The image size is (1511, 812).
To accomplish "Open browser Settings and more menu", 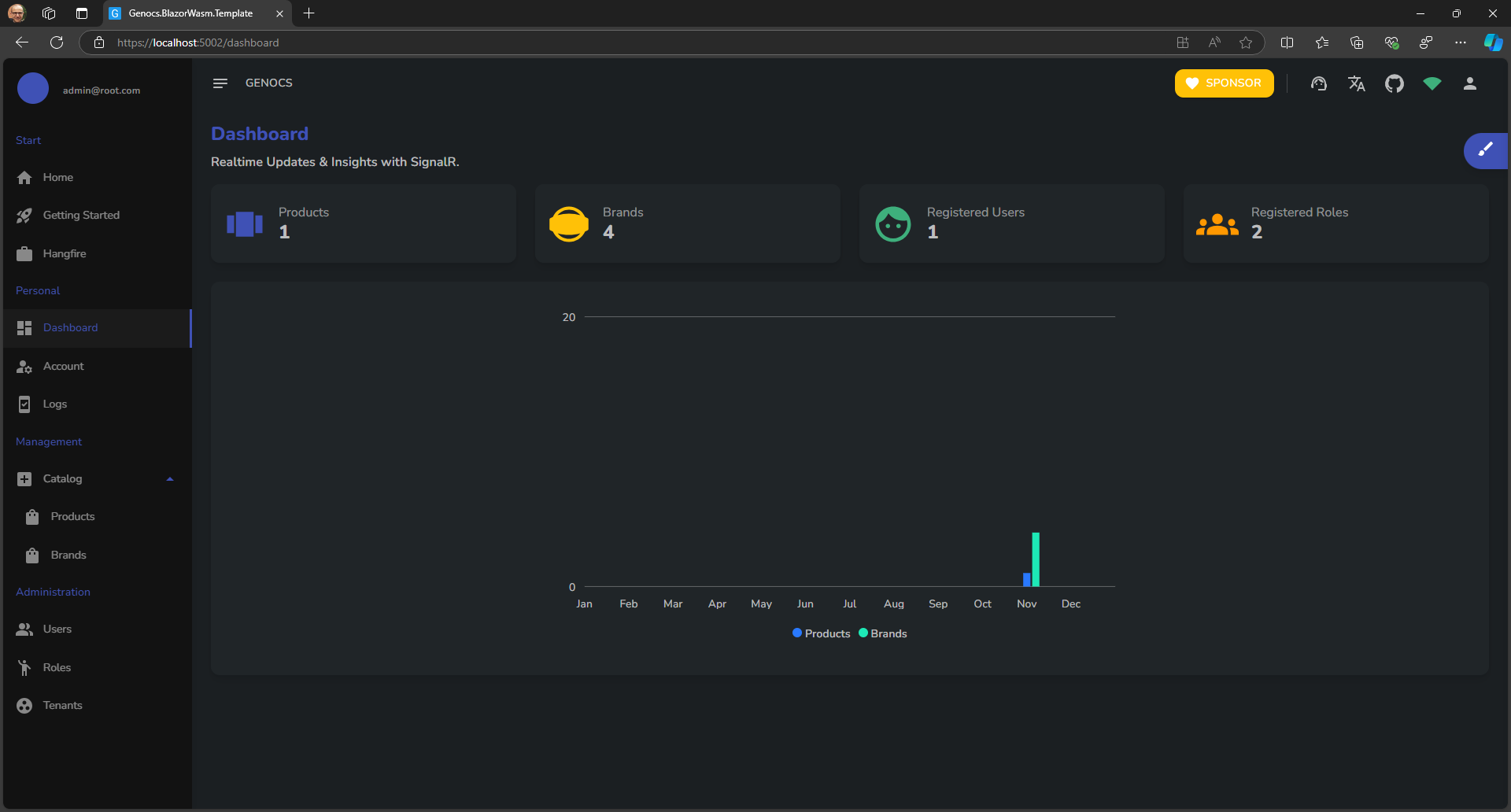I will [1460, 42].
